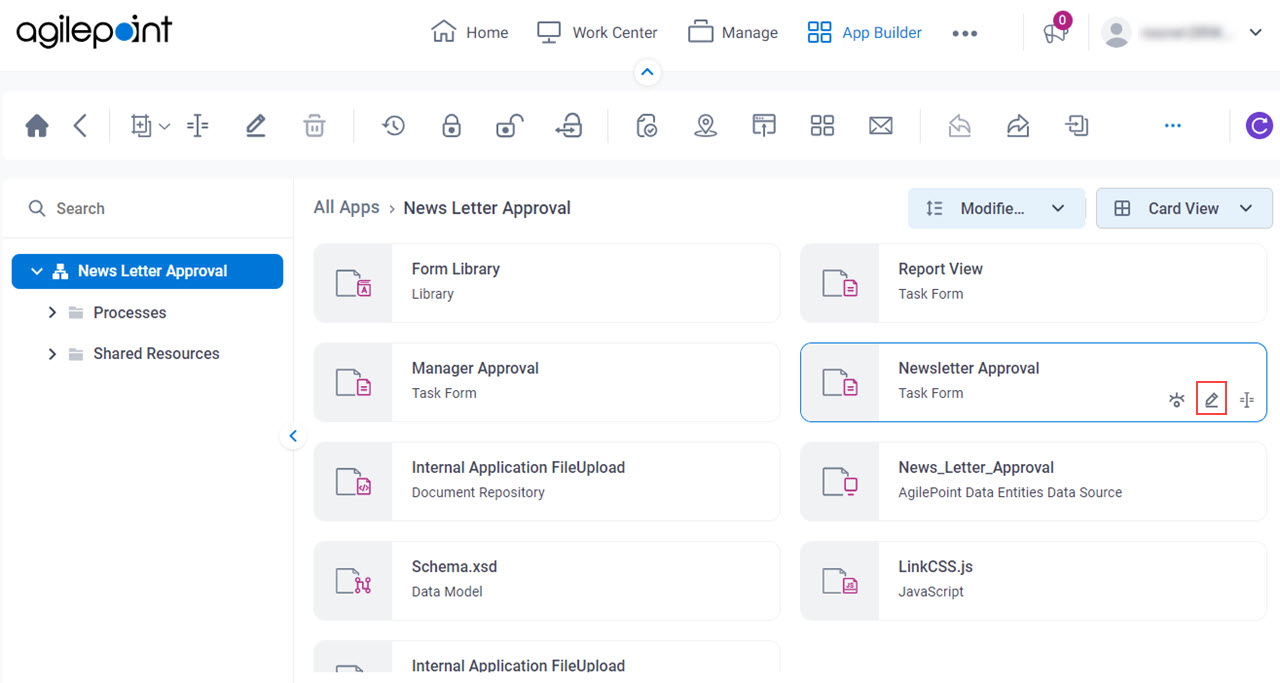Viewport: 1280px width, 683px height.
Task: Open the add new item dropdown in toolbar
Action: (x=150, y=126)
